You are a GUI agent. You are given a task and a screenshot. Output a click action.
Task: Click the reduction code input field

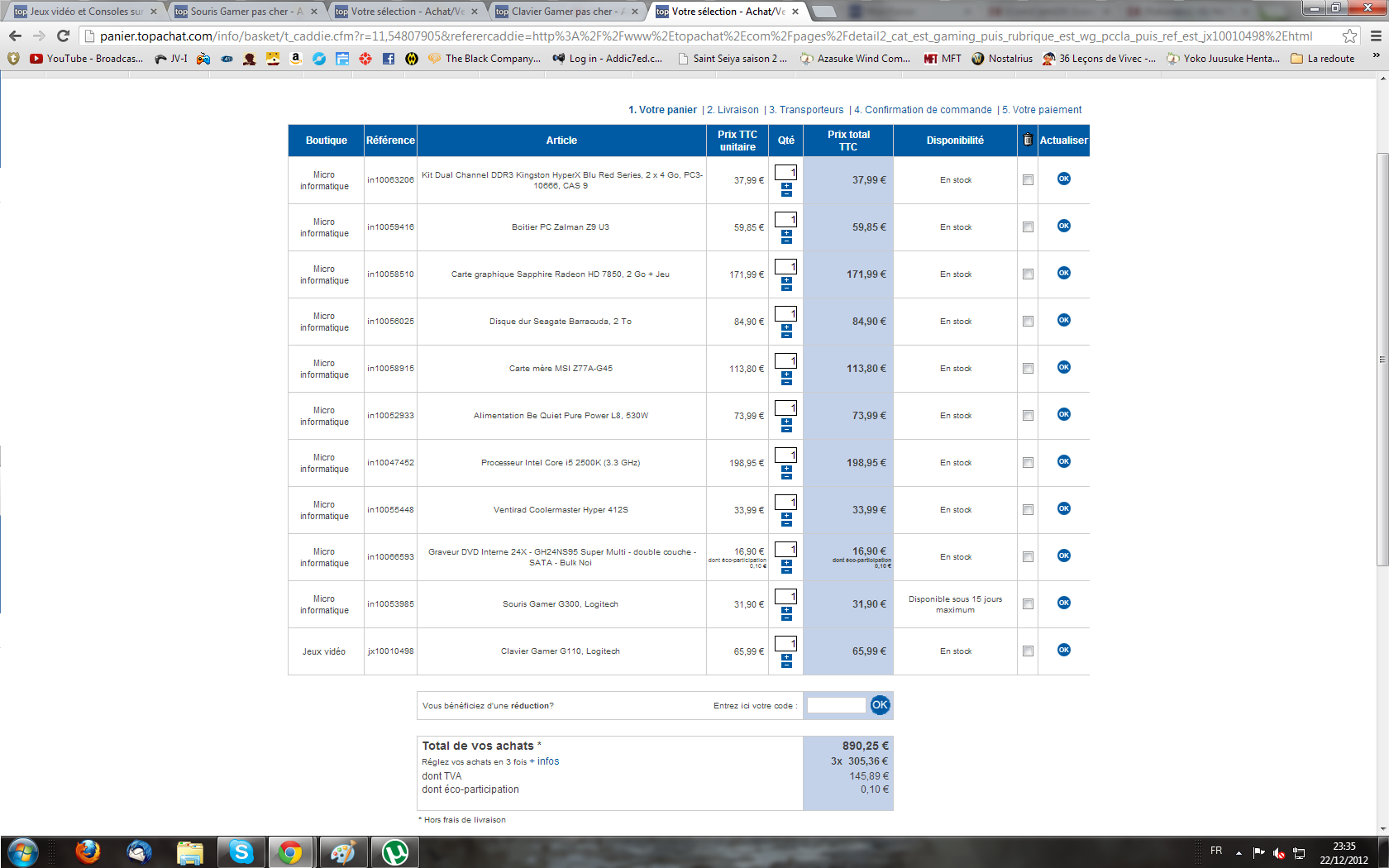point(836,705)
